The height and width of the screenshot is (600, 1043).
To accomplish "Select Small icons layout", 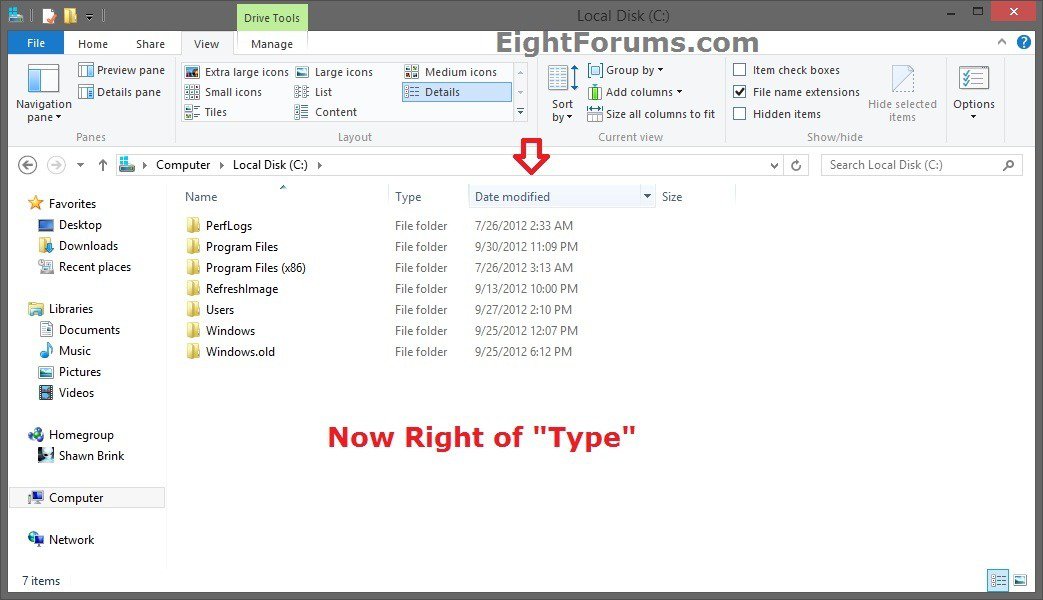I will tap(224, 92).
